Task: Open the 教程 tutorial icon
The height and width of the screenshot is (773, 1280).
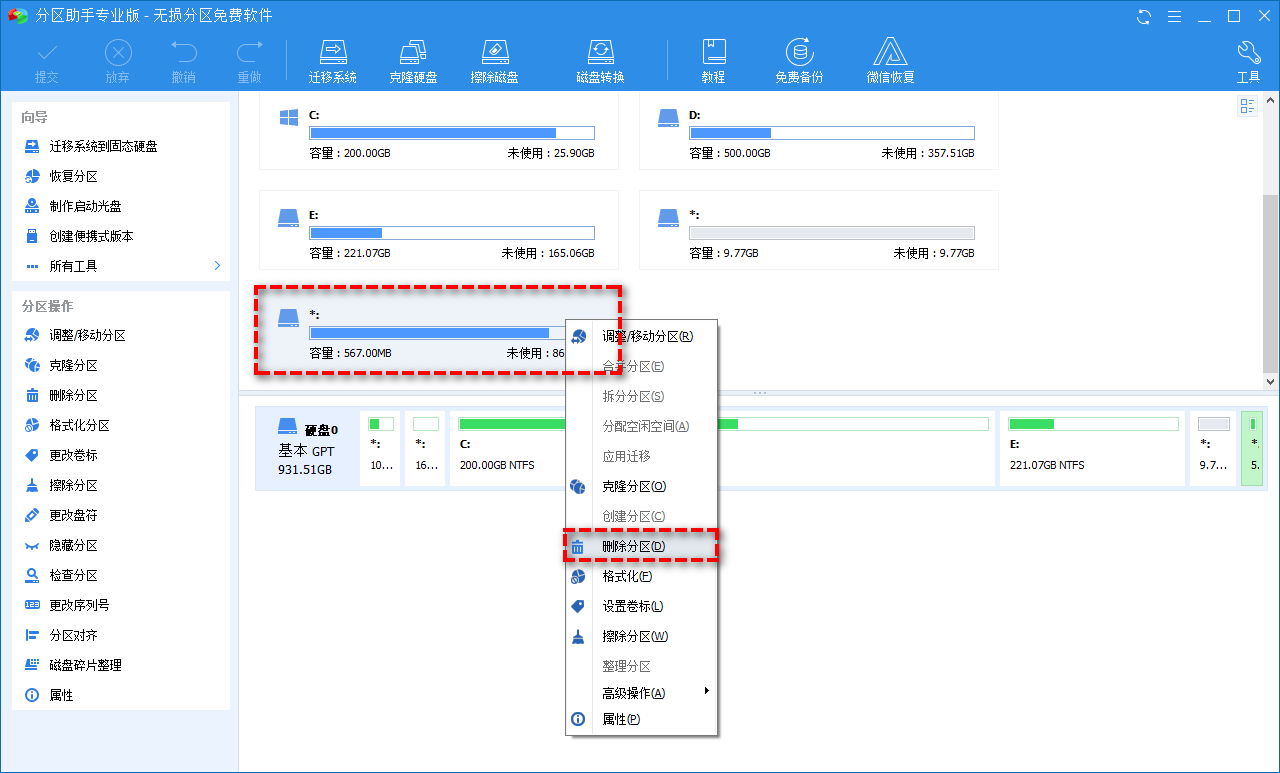Action: pyautogui.click(x=713, y=60)
